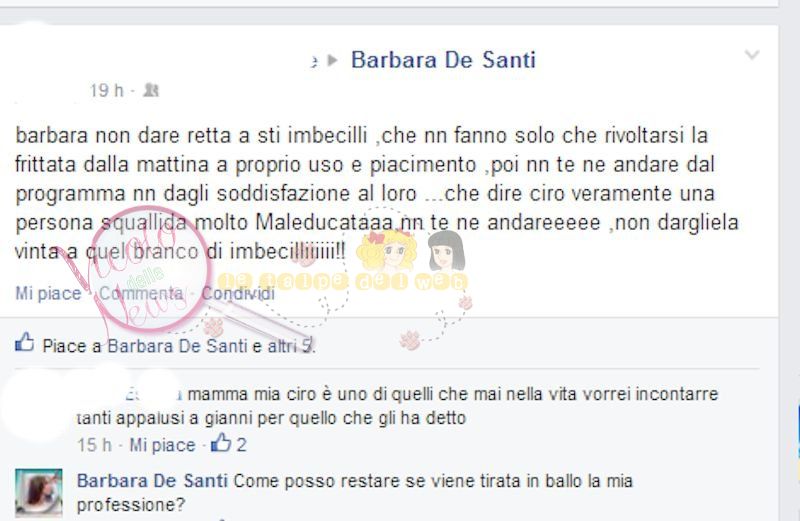
Task: Open Barbara De Santi in the likes line
Action: (x=178, y=346)
